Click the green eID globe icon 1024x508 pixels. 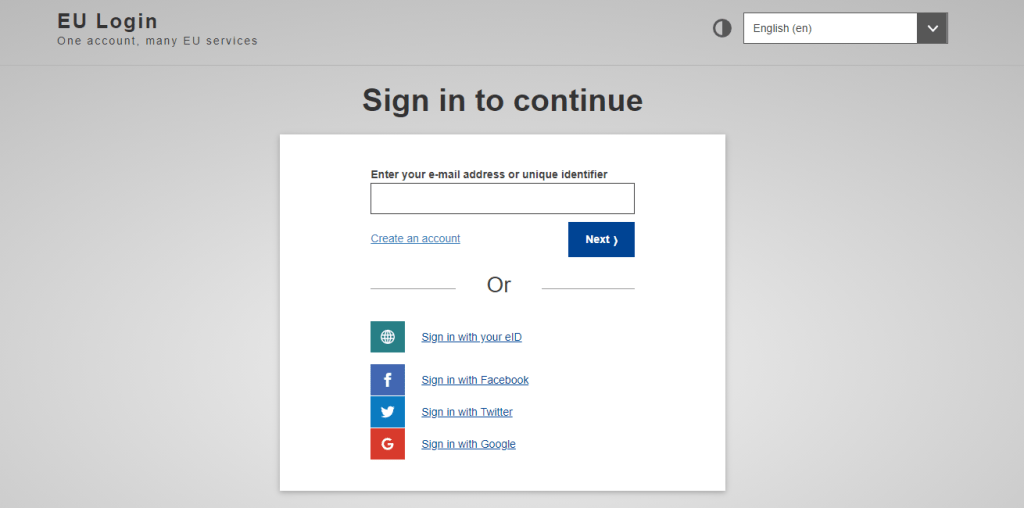pos(387,337)
